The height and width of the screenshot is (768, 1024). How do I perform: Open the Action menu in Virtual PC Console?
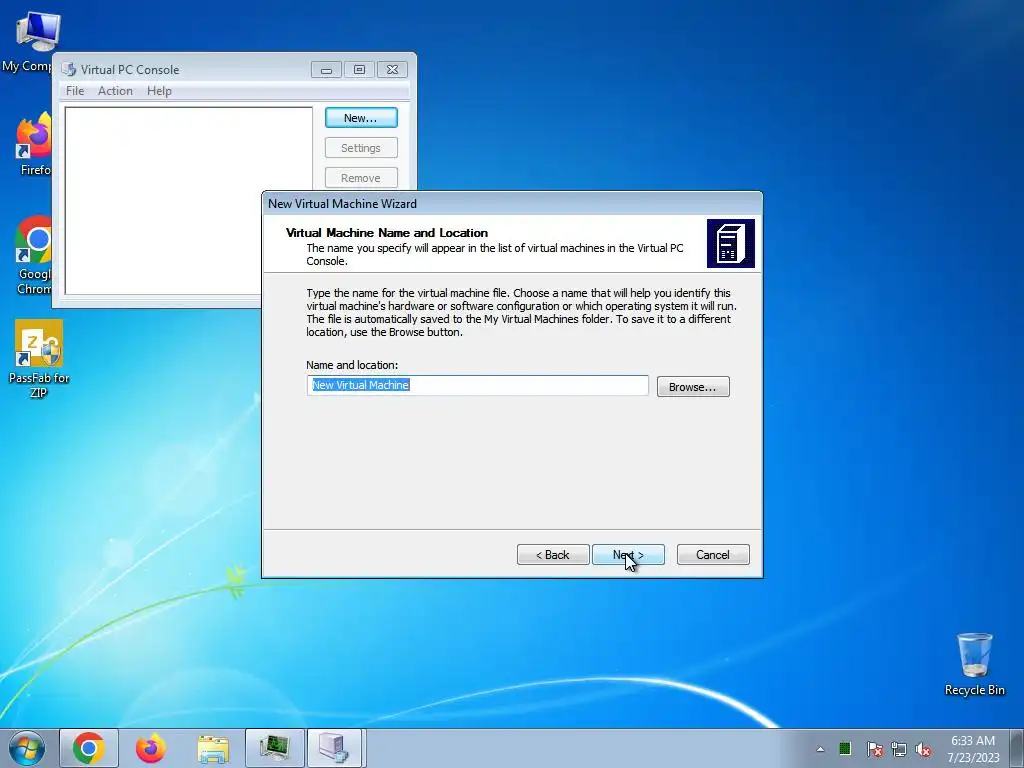(115, 91)
